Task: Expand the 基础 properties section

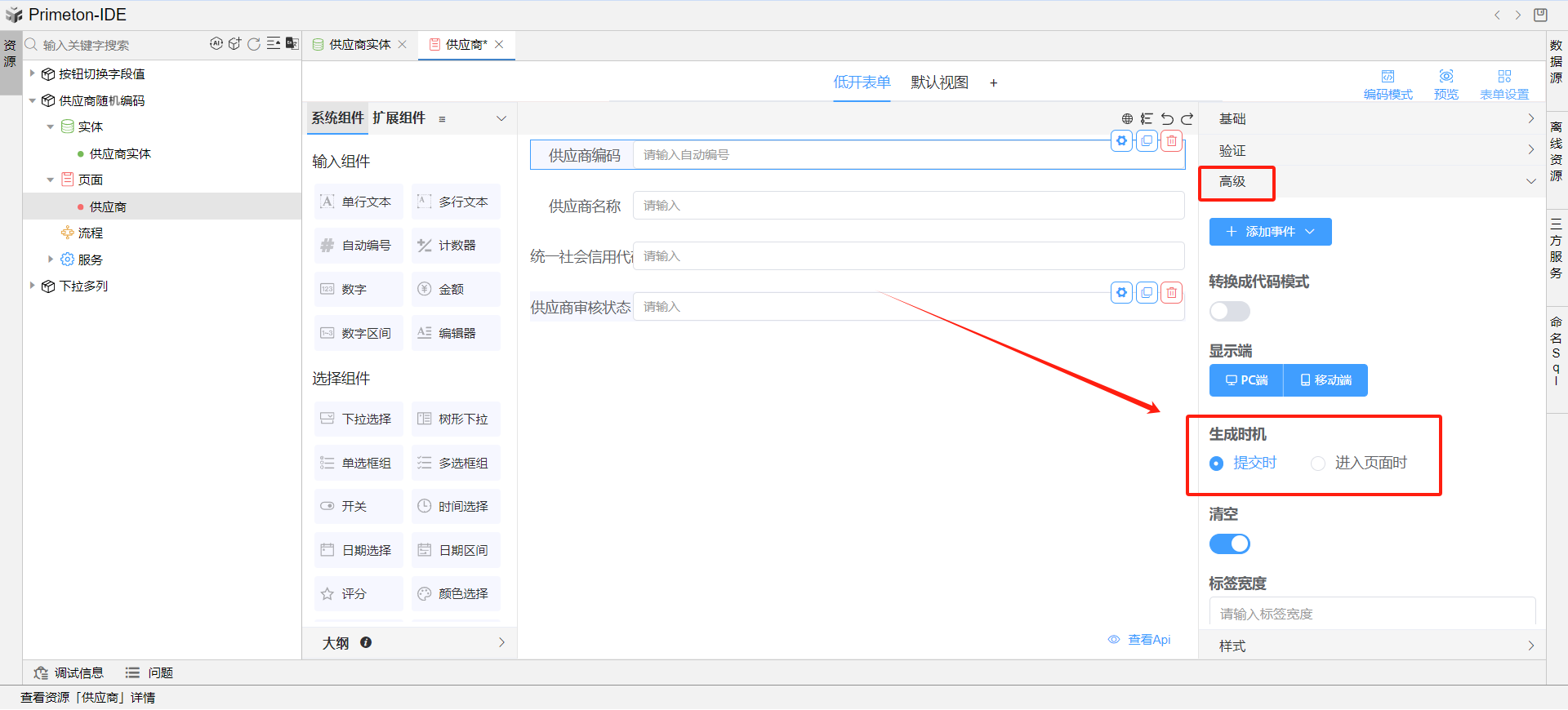Action: [x=1372, y=119]
